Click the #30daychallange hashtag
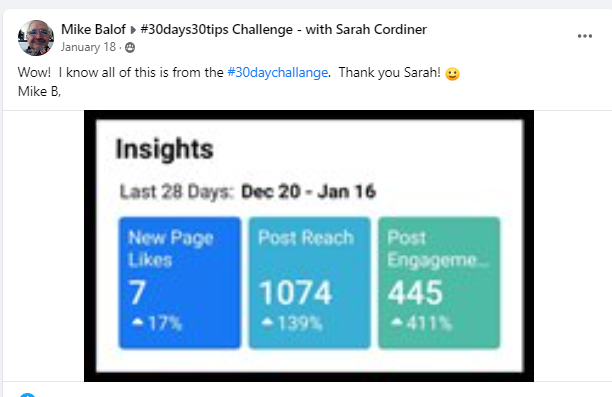This screenshot has height=397, width=612. pos(278,73)
